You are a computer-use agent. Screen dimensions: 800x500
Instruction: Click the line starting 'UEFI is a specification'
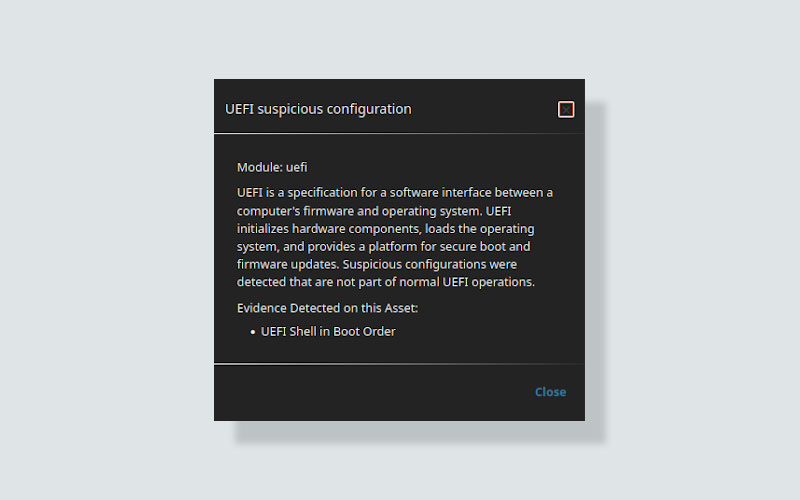[394, 192]
